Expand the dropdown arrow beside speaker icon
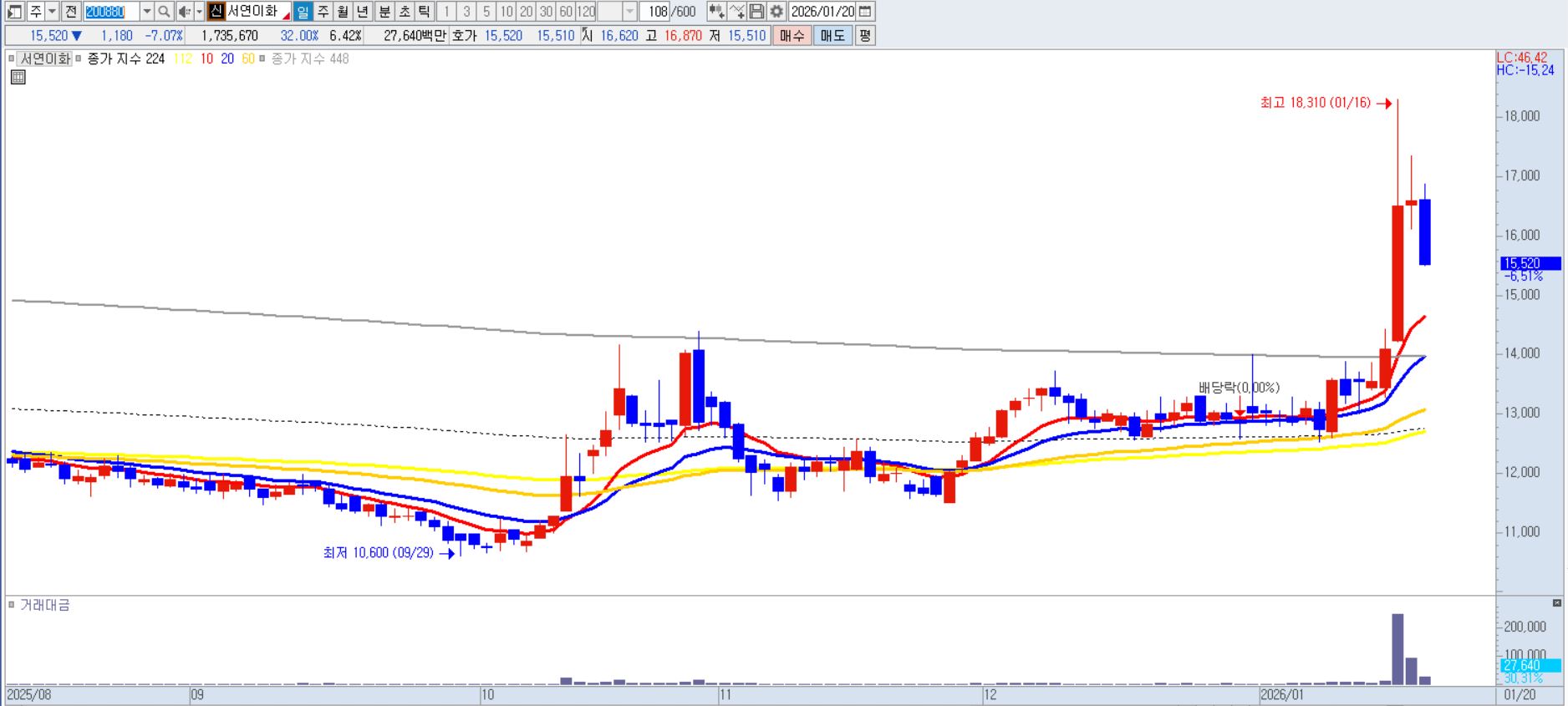 pyautogui.click(x=199, y=12)
